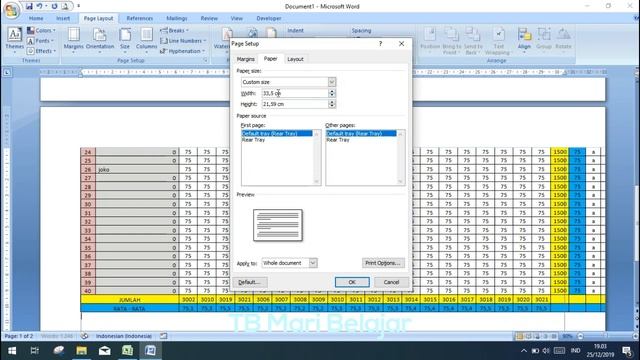Open the Developer ribbon tab
Viewport: 640px width, 360px height.
[269, 18]
